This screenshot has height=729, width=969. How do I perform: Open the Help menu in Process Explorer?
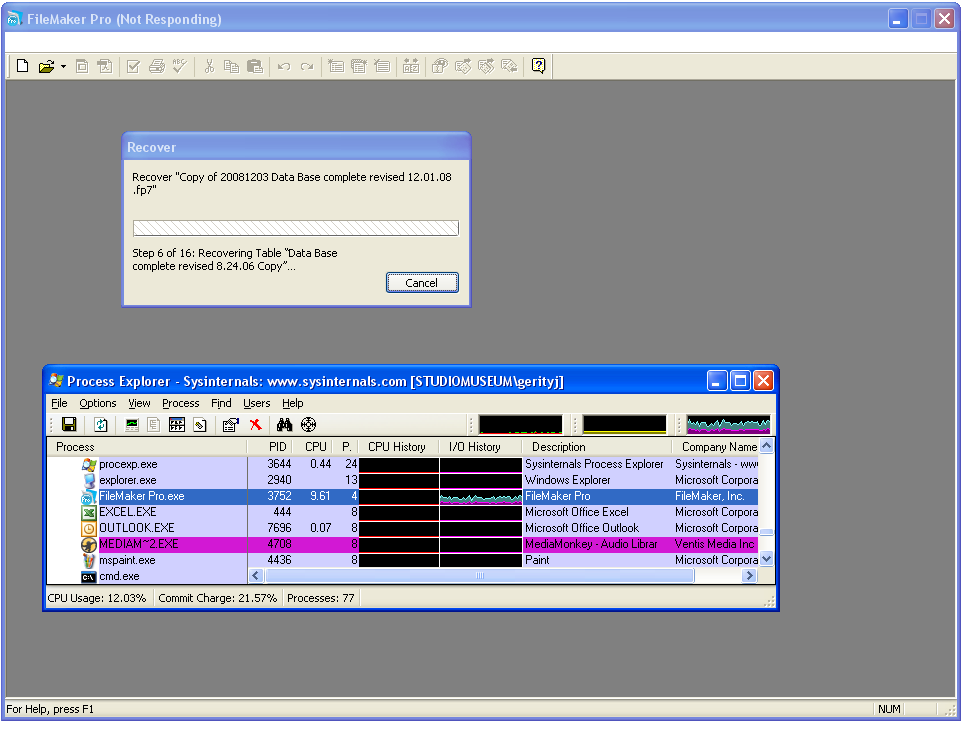pyautogui.click(x=293, y=403)
